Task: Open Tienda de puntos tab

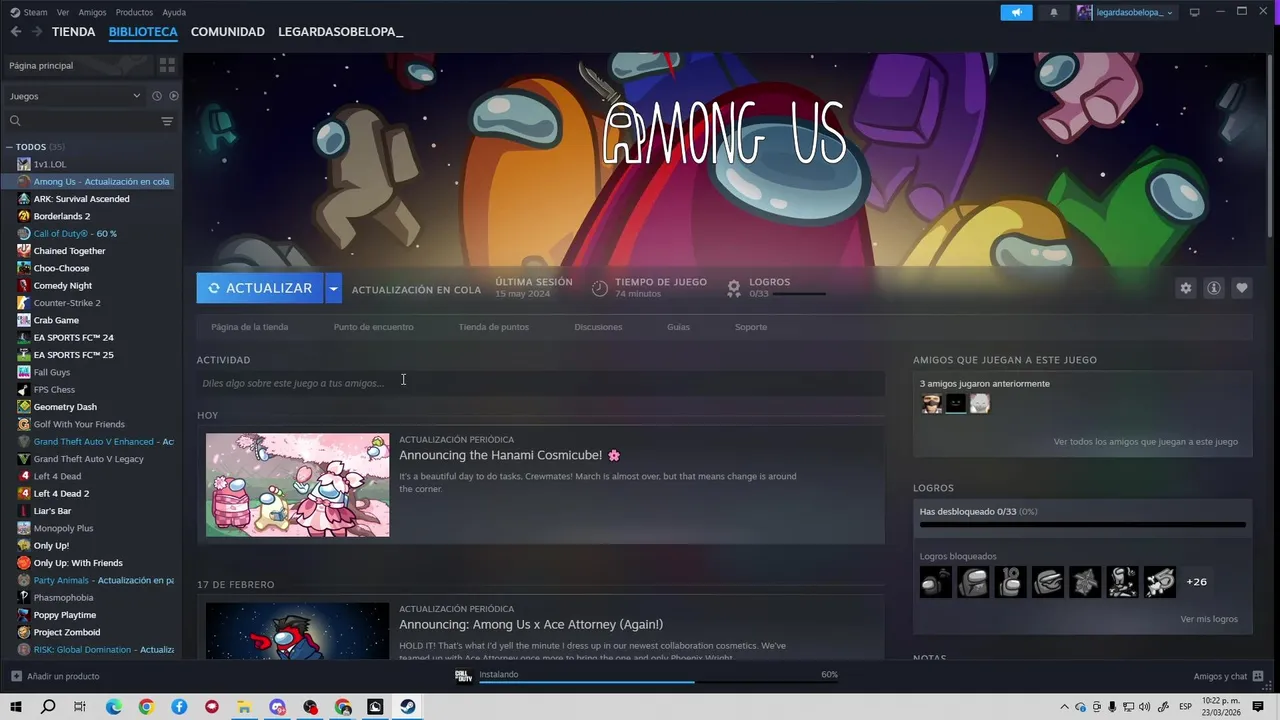Action: (x=494, y=327)
